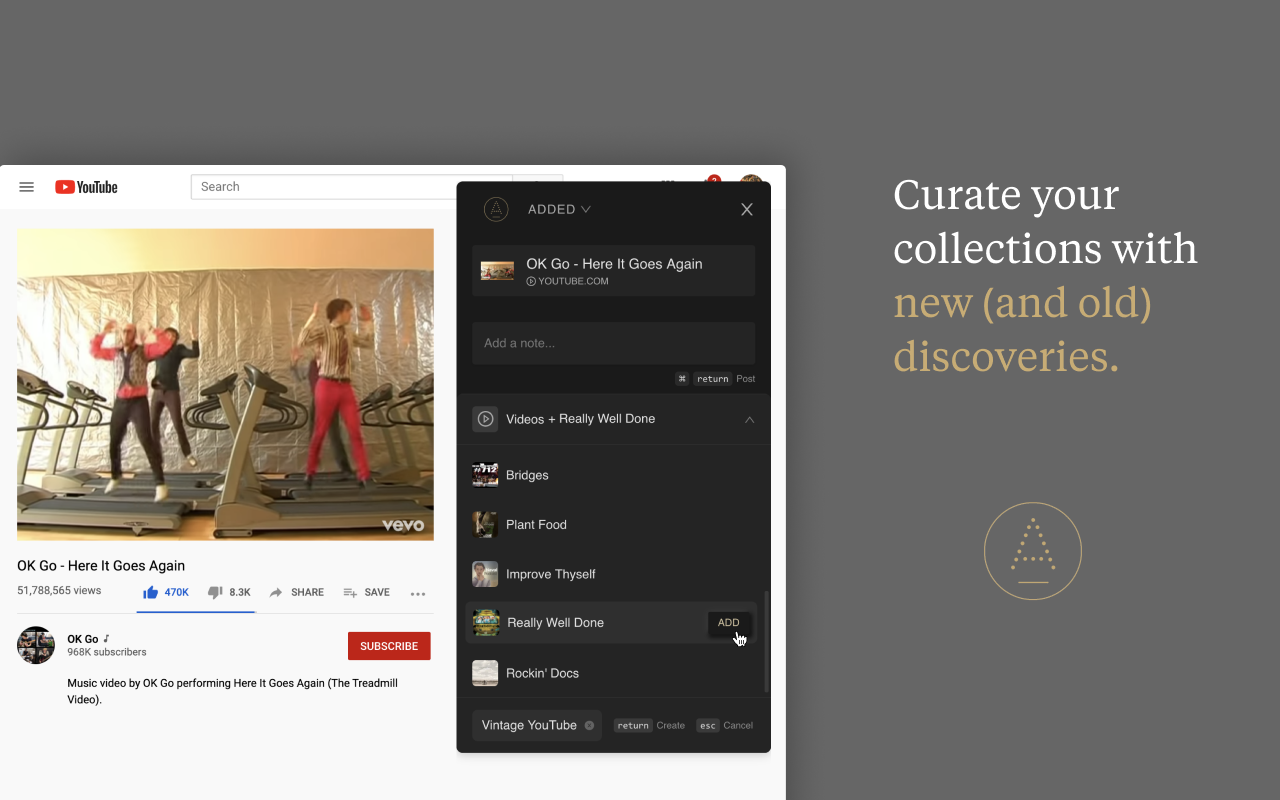
Task: Click SAVE to add video to a playlist
Action: (367, 592)
